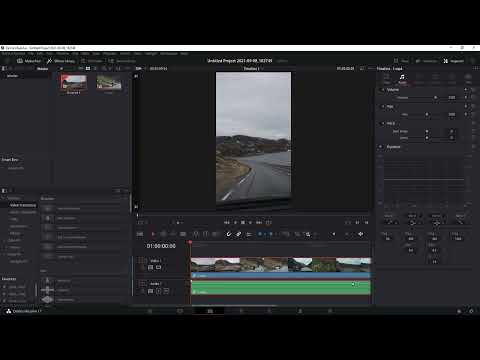Switch to the Cut page
480x360 pixels.
[180, 311]
